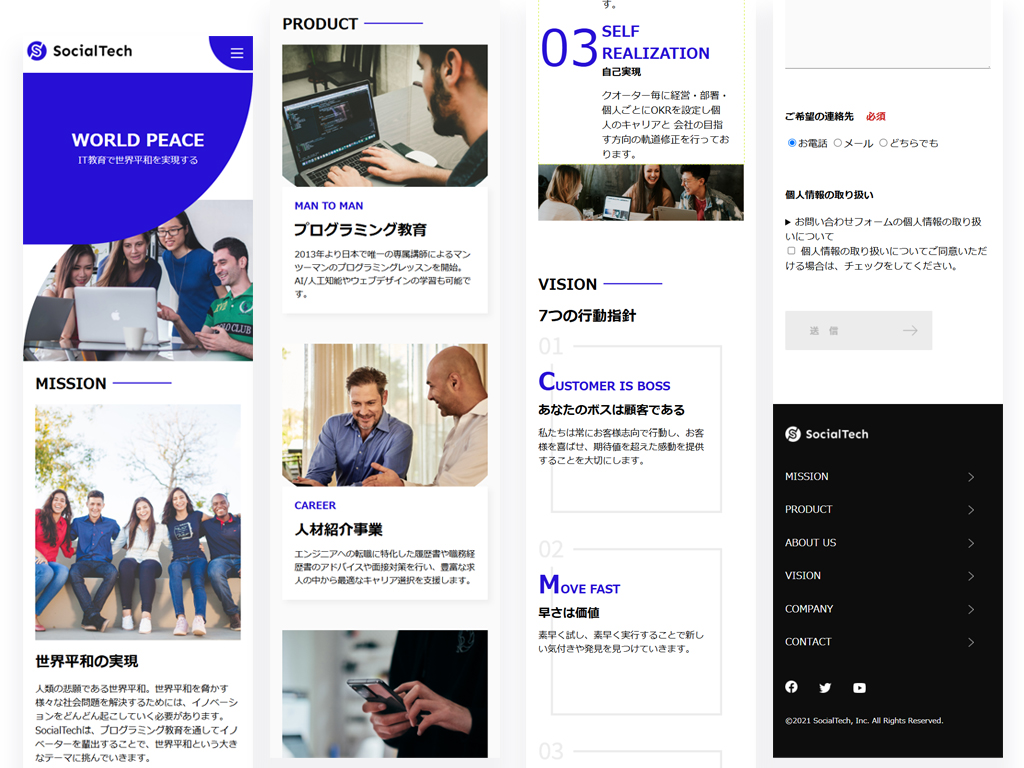Image resolution: width=1024 pixels, height=768 pixels.
Task: Select the どちらでも radio button
Action: [883, 143]
